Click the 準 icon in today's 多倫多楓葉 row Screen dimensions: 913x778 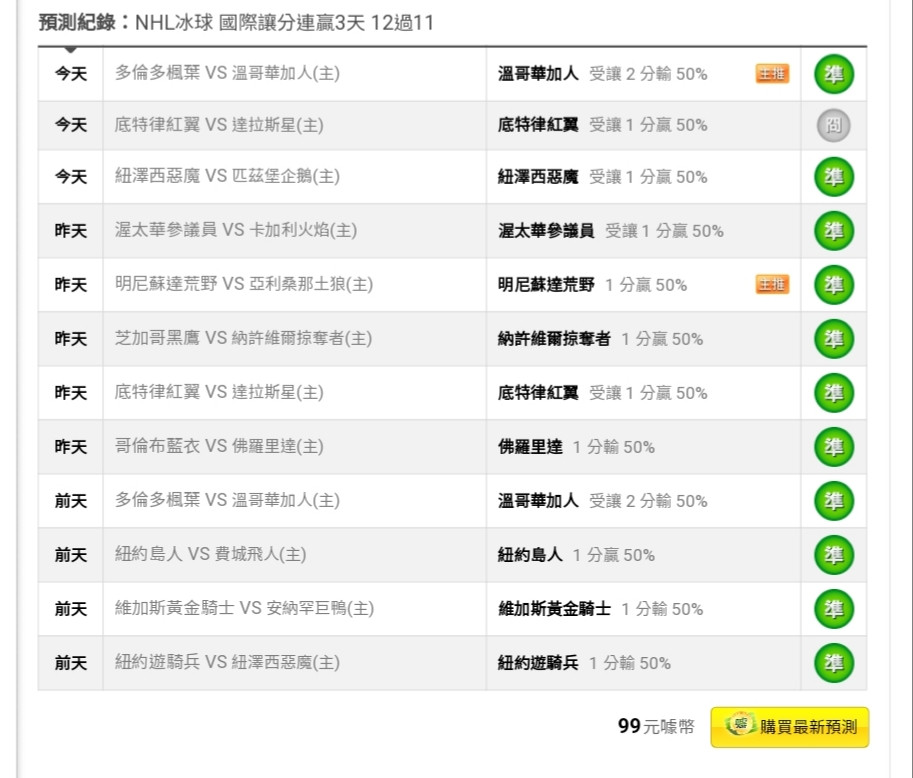pyautogui.click(x=834, y=74)
